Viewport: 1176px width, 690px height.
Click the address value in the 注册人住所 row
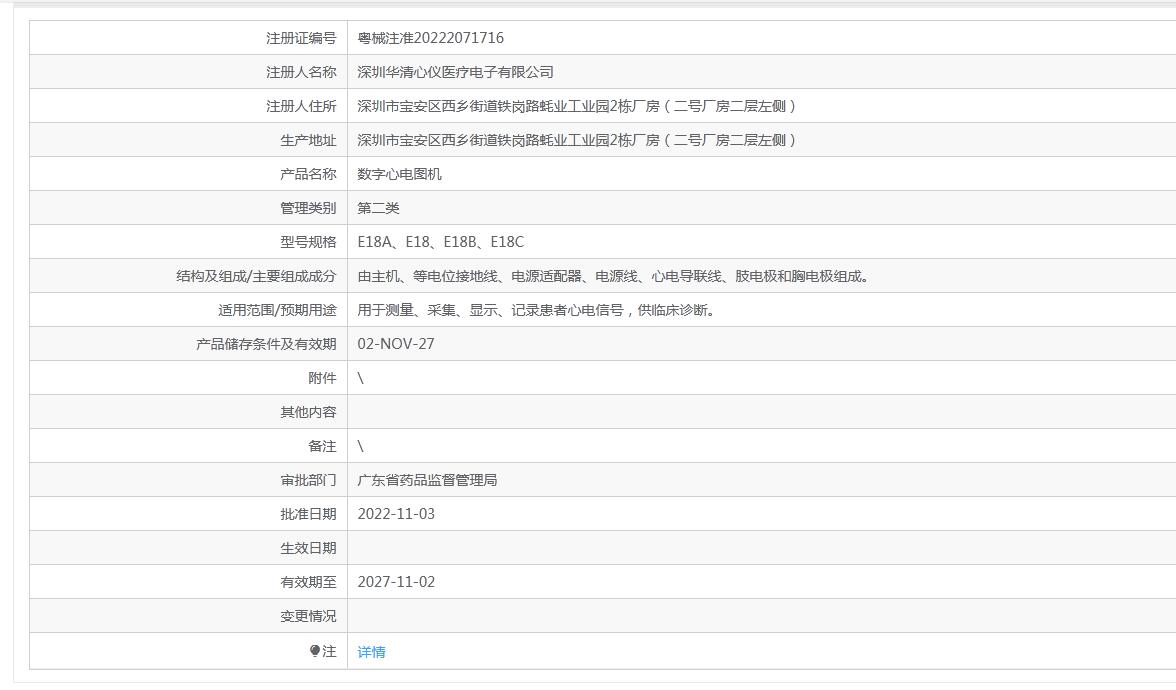[576, 106]
